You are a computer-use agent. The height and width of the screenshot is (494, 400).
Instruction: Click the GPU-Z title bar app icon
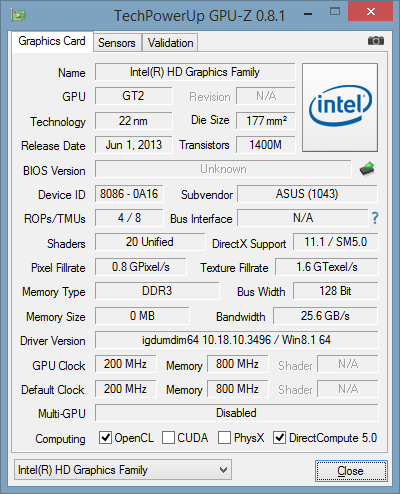[18, 15]
